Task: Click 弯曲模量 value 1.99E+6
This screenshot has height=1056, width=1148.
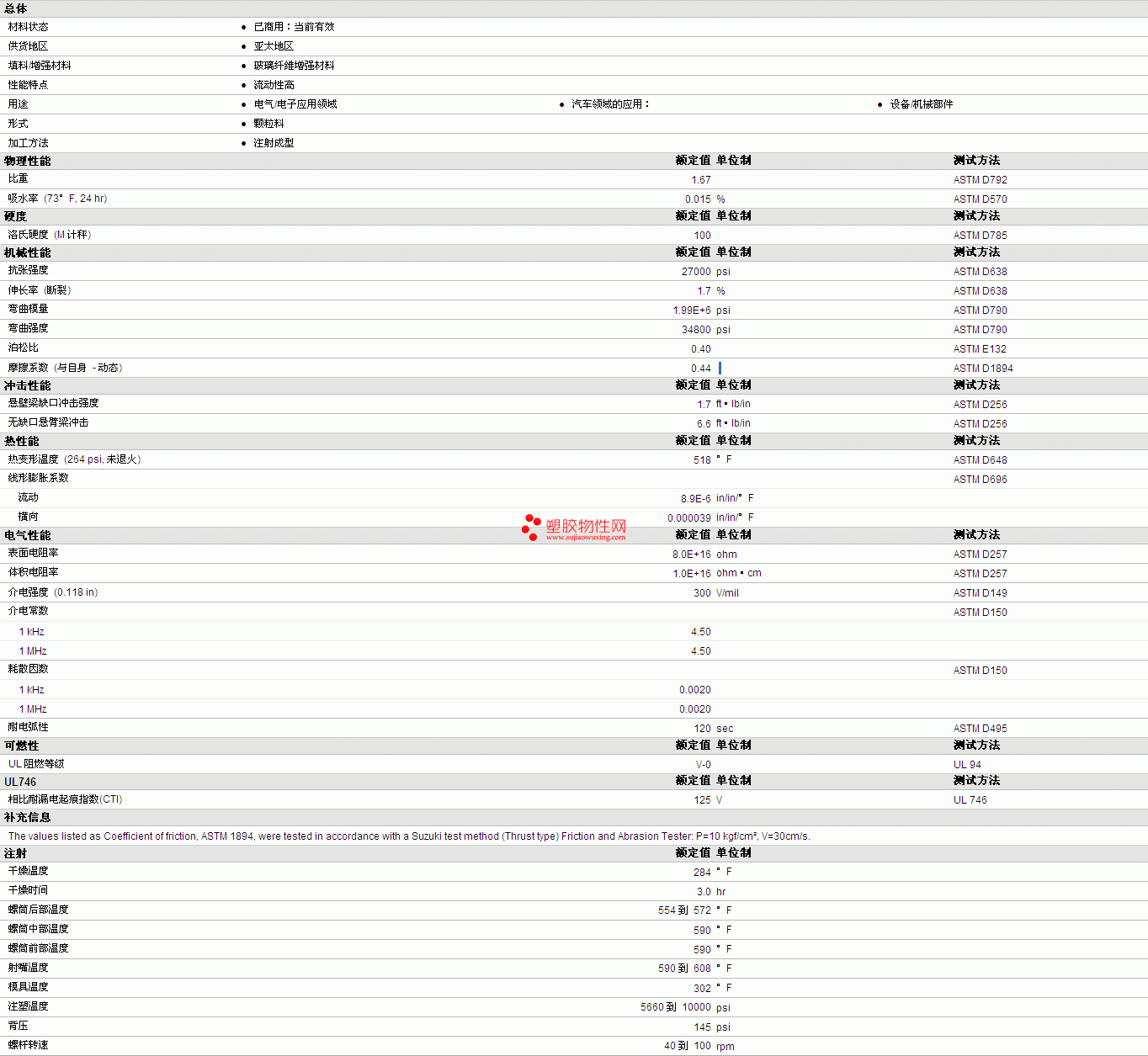Action: tap(692, 310)
